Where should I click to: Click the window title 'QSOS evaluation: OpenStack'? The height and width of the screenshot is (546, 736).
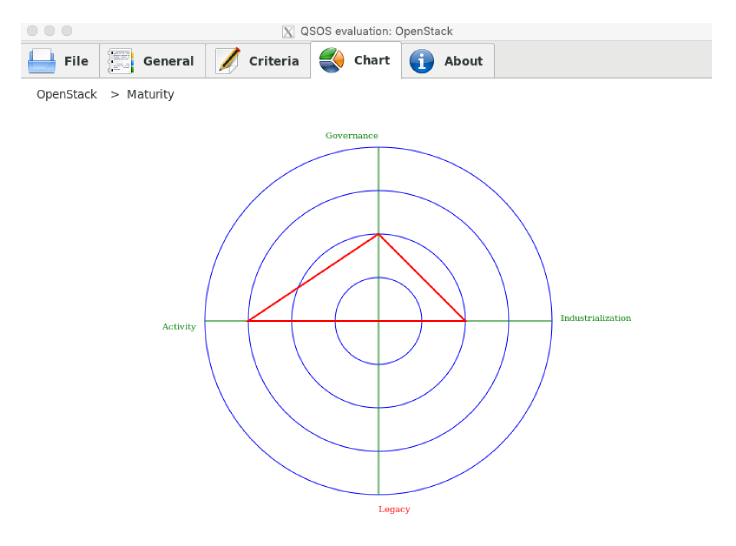point(376,31)
